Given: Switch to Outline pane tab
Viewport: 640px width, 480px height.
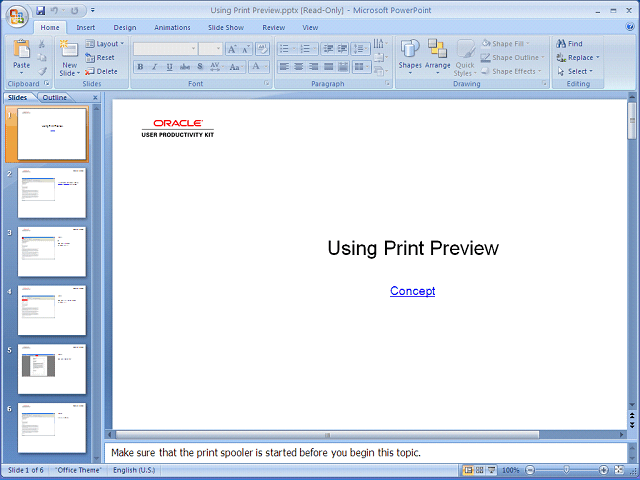Looking at the screenshot, I should click(x=55, y=98).
